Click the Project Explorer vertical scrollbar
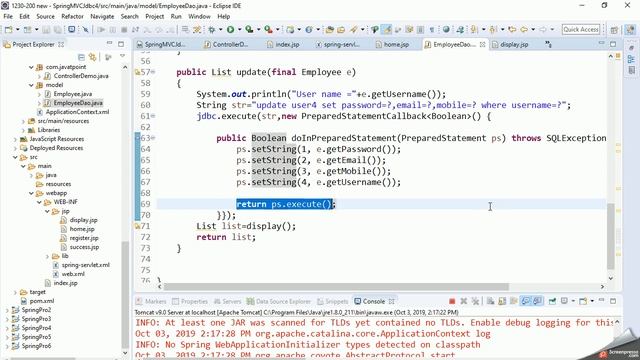Viewport: 640px width, 360px height. click(x=125, y=293)
